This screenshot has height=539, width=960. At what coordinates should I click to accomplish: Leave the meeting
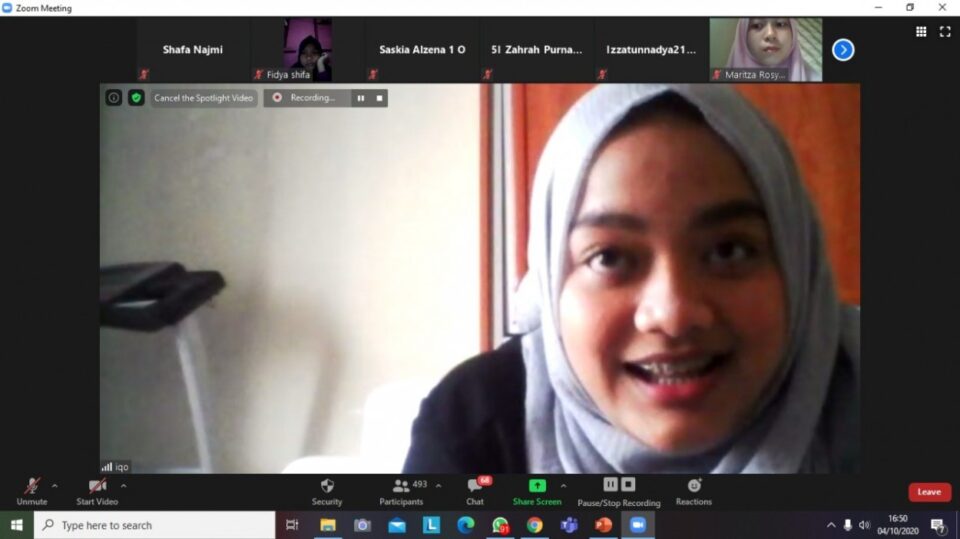(x=929, y=492)
